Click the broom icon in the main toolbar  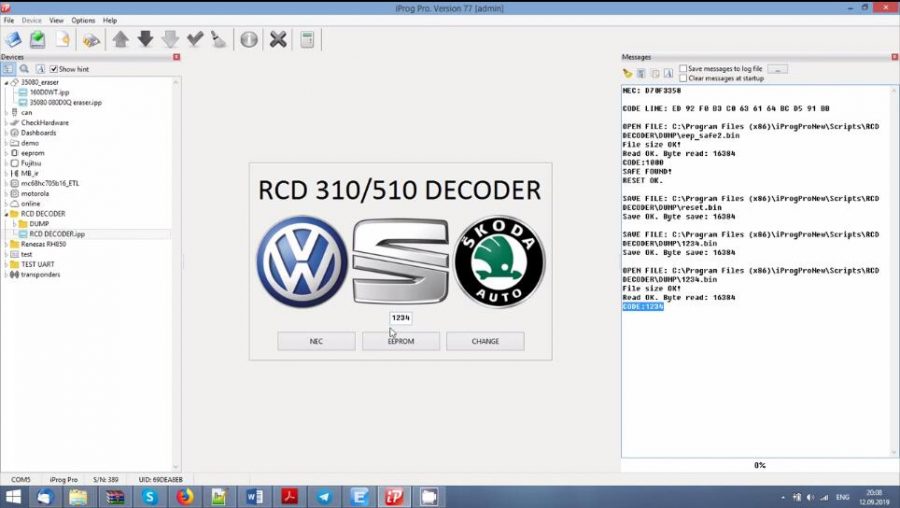(219, 39)
